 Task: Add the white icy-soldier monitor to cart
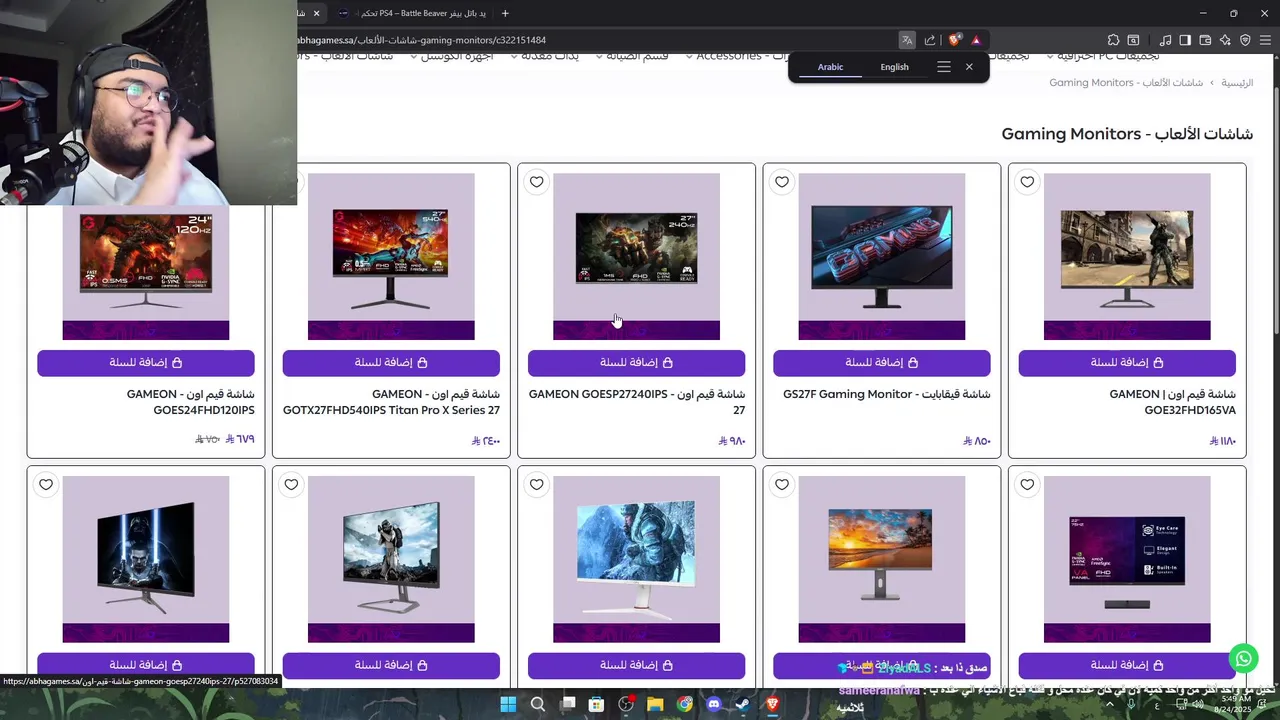(x=636, y=665)
